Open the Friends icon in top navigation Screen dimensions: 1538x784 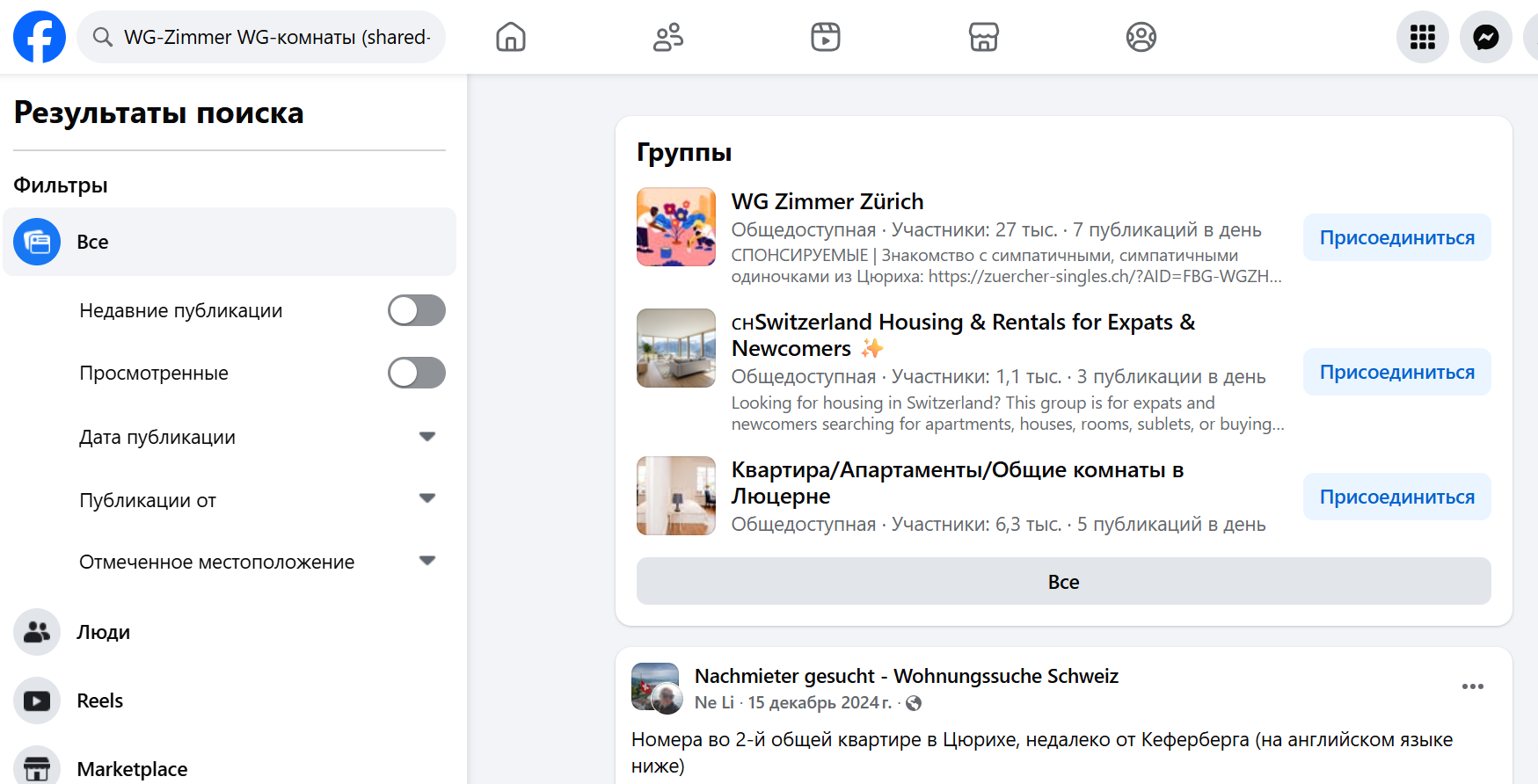[x=668, y=37]
